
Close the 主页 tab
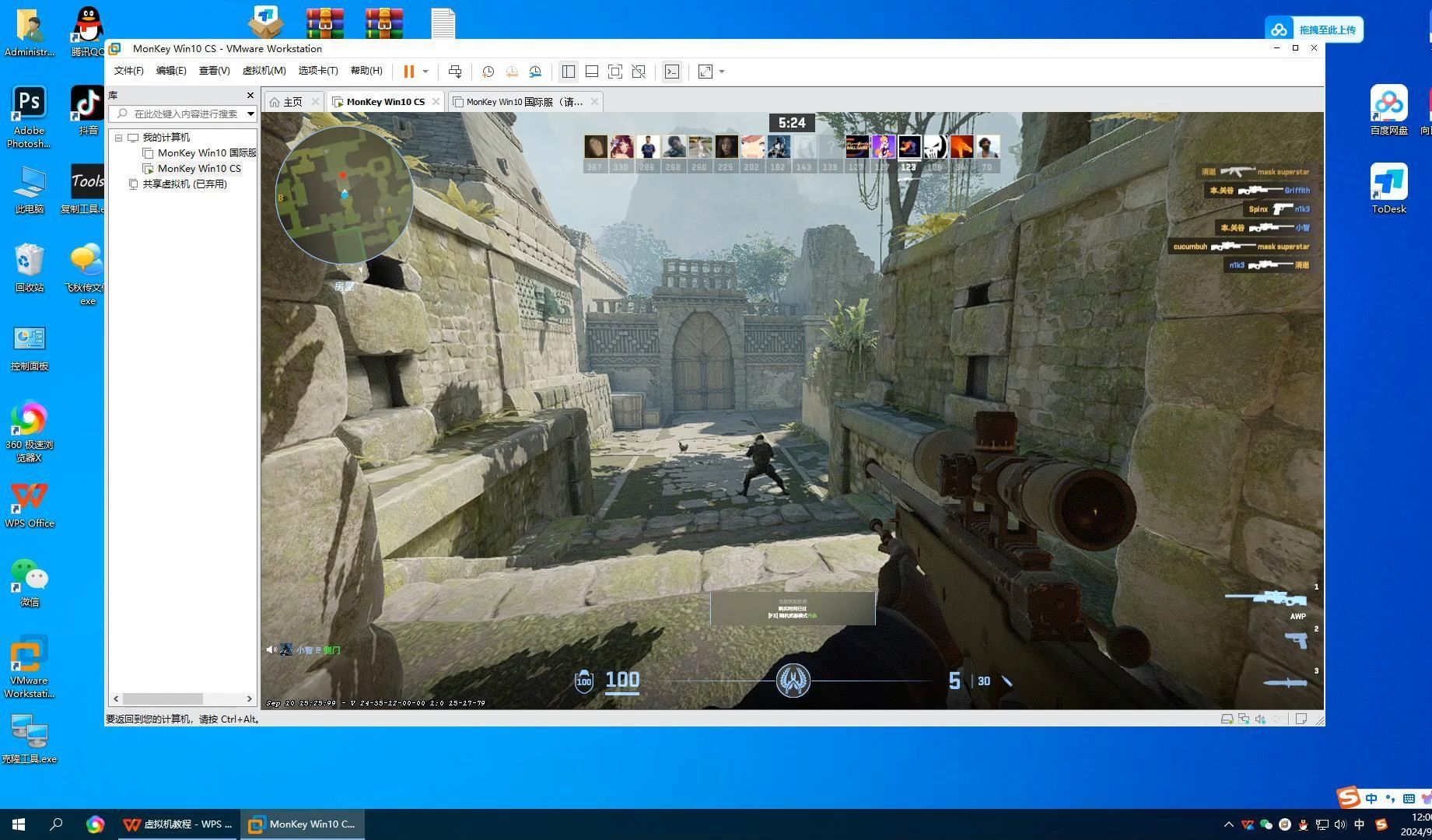click(x=315, y=102)
